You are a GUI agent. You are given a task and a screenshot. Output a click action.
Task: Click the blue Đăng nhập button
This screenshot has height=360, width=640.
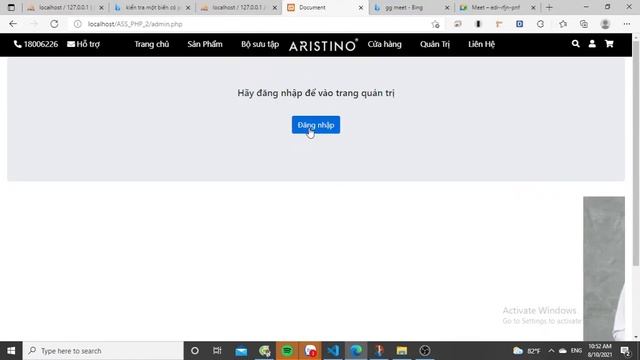316,125
